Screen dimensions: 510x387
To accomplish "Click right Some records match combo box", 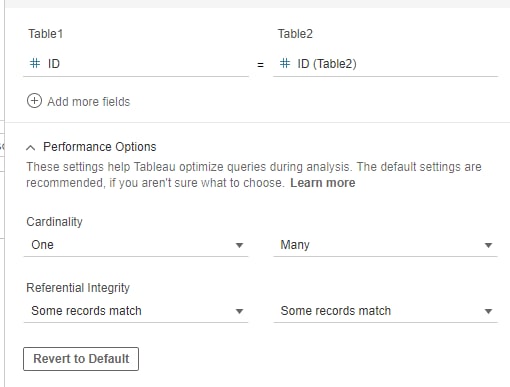I will tap(385, 311).
